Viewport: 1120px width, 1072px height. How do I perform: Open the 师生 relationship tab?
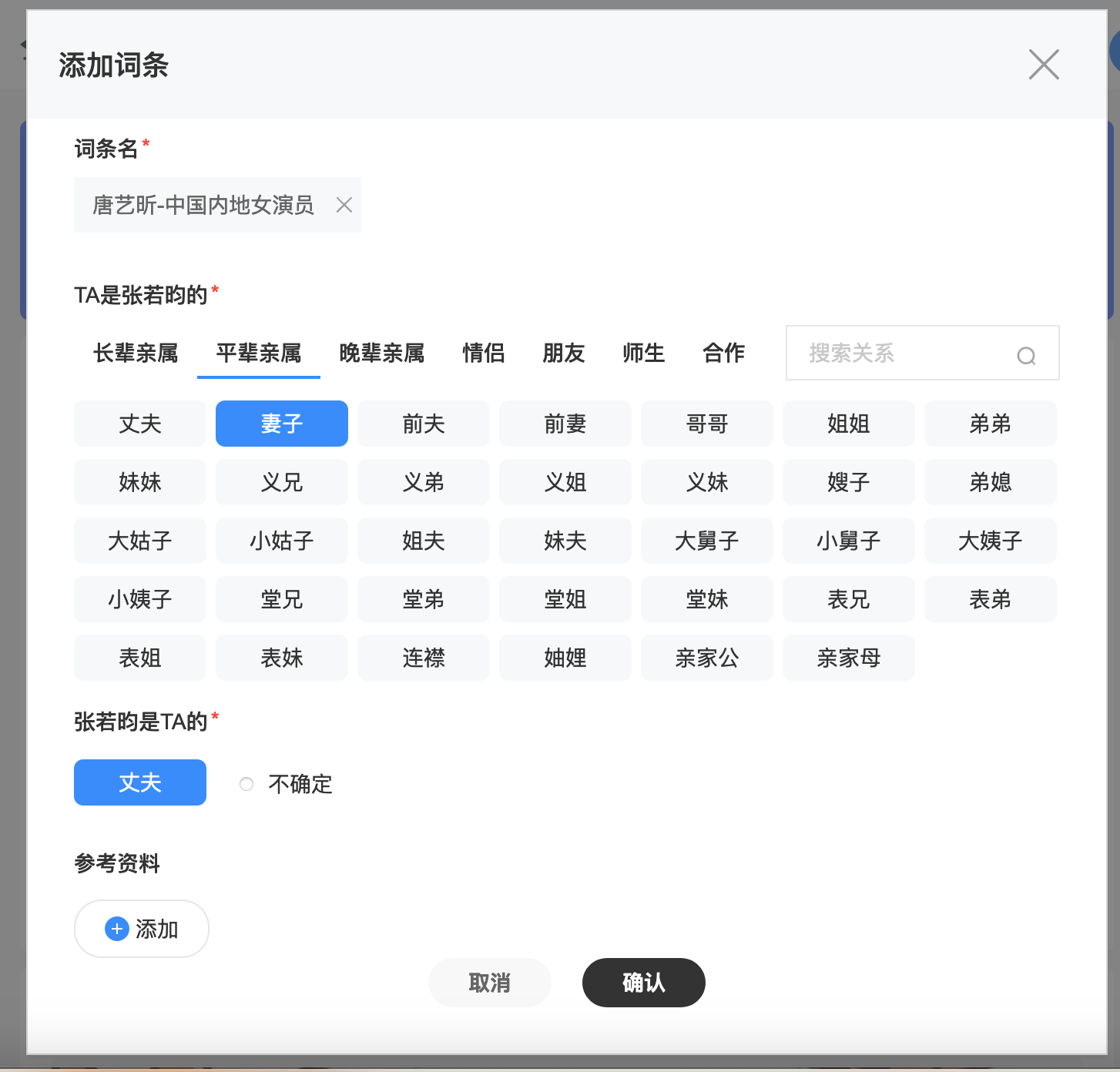click(644, 353)
